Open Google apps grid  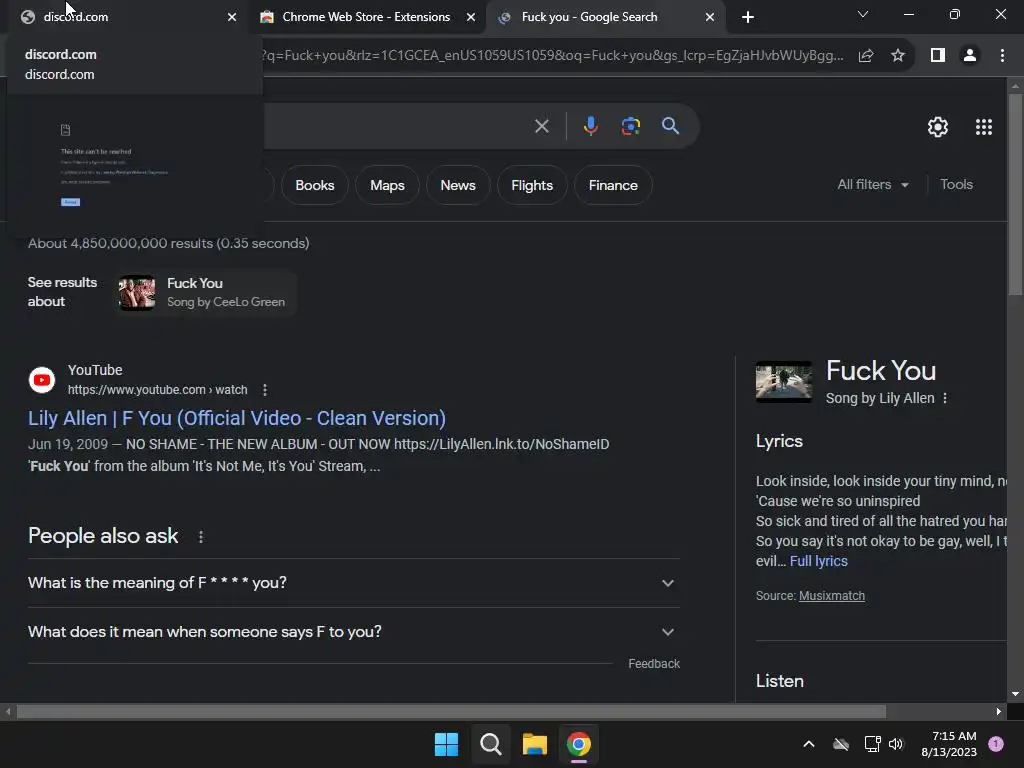pos(984,127)
